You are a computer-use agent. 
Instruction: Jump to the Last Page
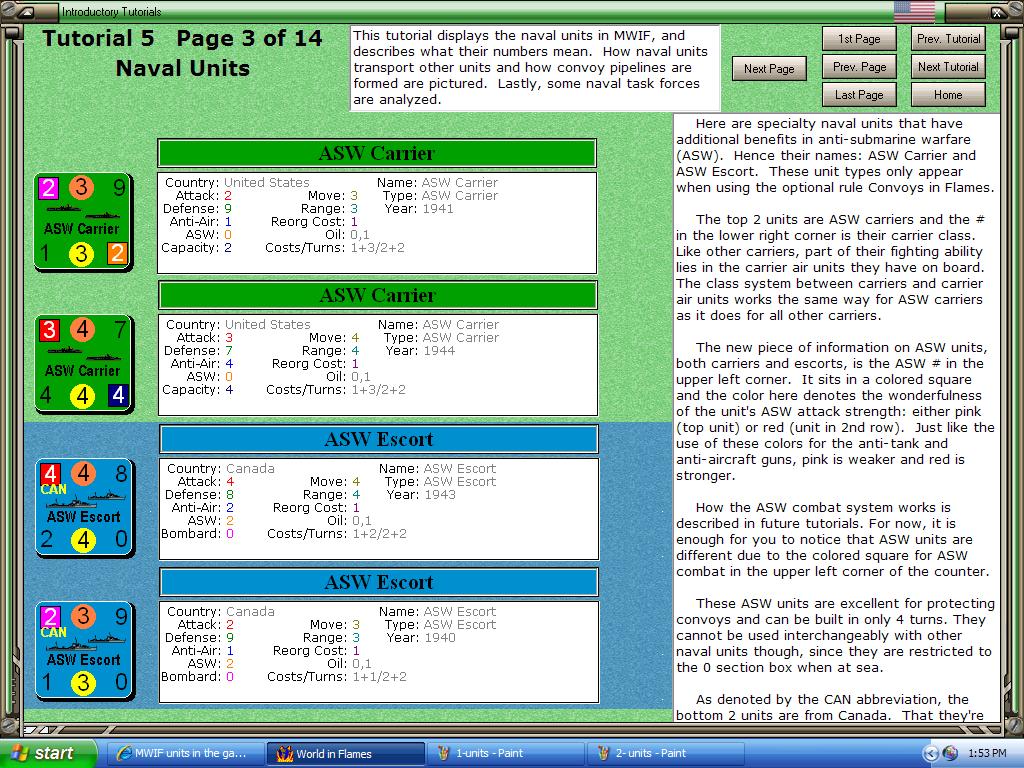coord(859,95)
